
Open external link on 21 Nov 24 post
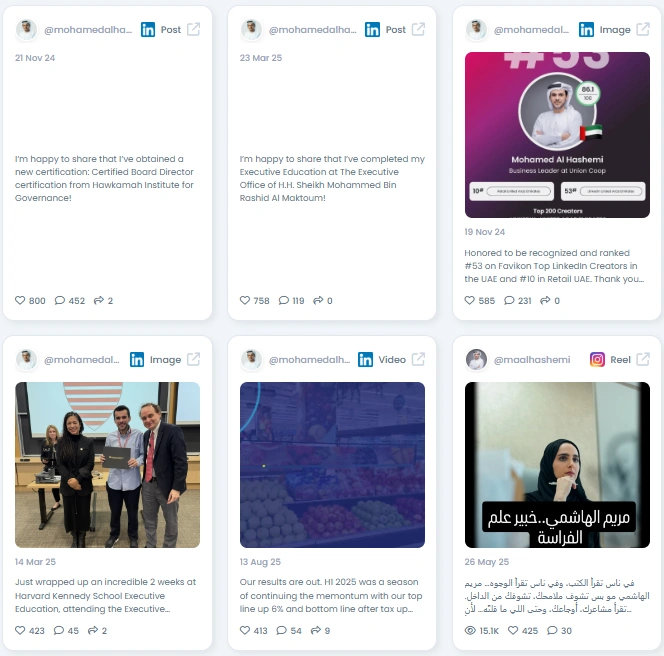[194, 30]
